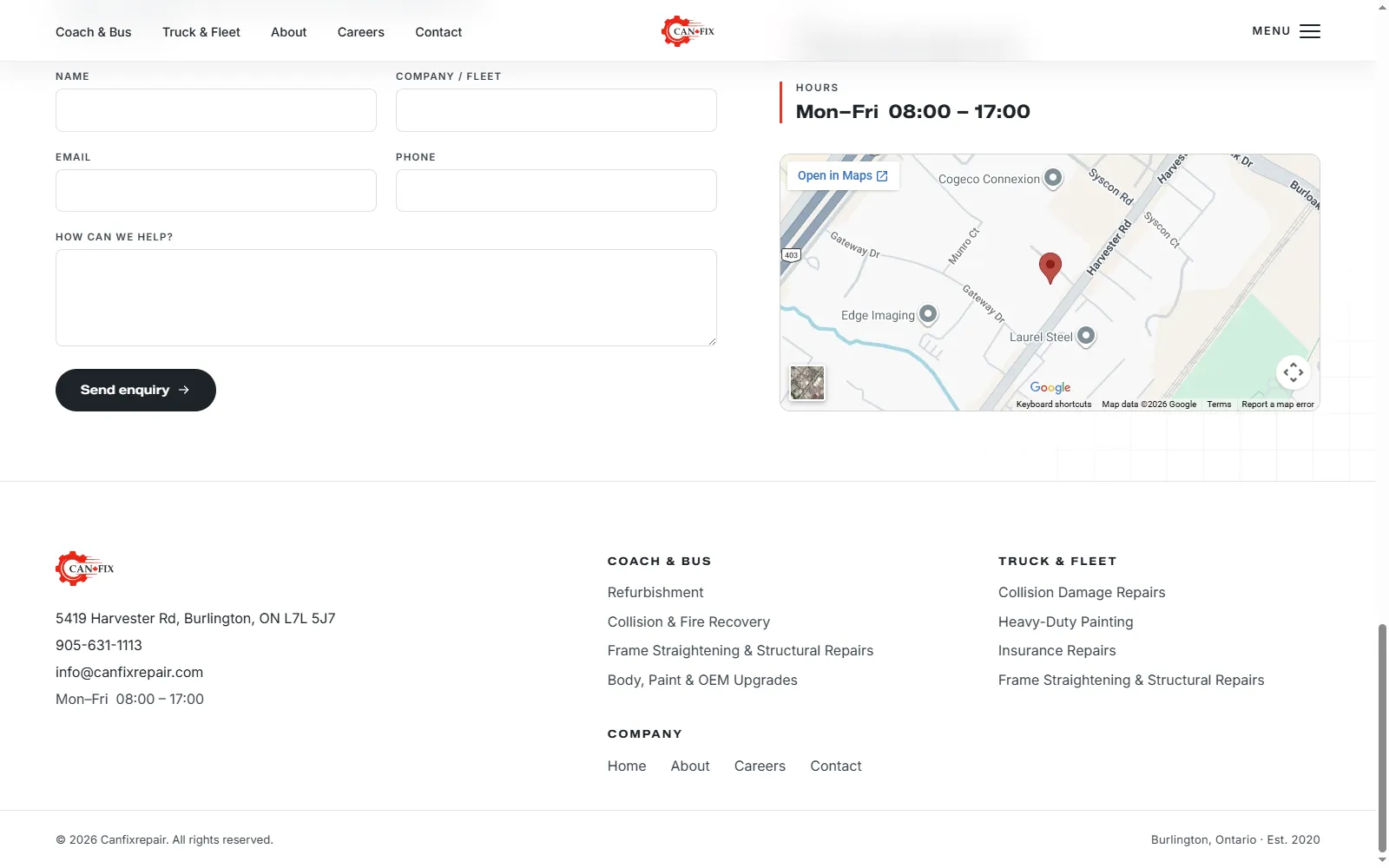Open the hamburger MENU icon

click(1310, 31)
